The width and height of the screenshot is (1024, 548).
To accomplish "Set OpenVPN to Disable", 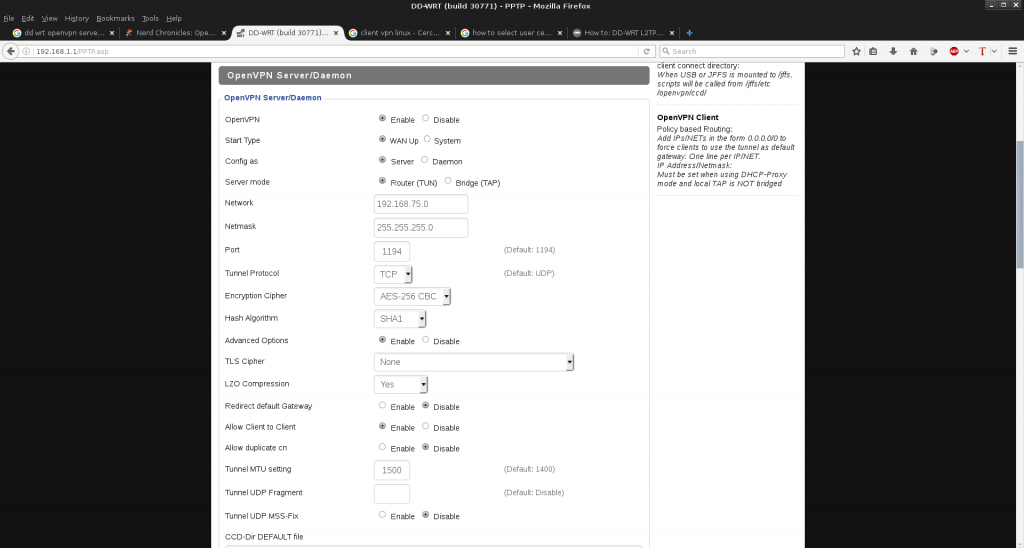I will coord(426,119).
